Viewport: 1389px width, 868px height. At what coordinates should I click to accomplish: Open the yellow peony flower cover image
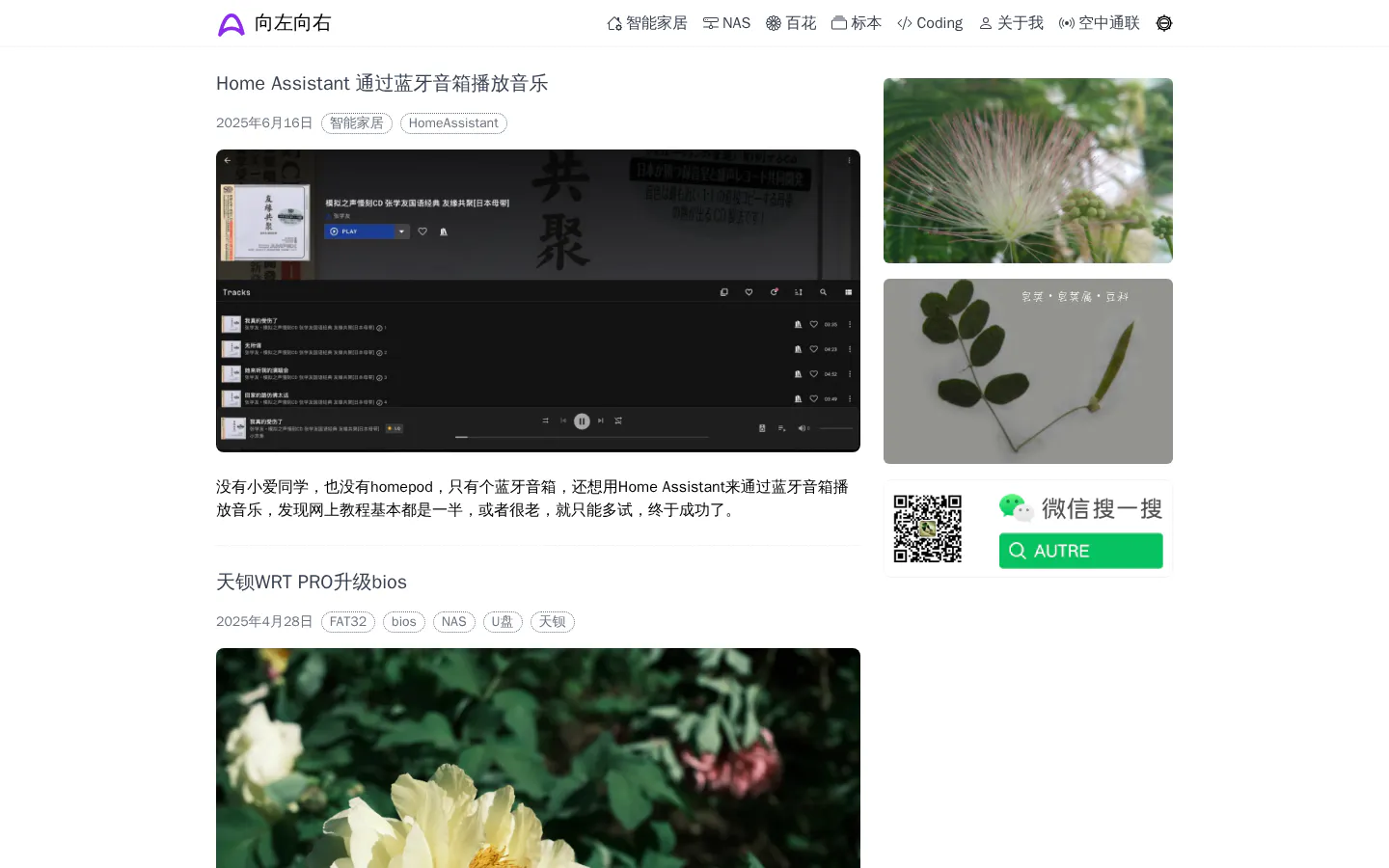point(538,758)
